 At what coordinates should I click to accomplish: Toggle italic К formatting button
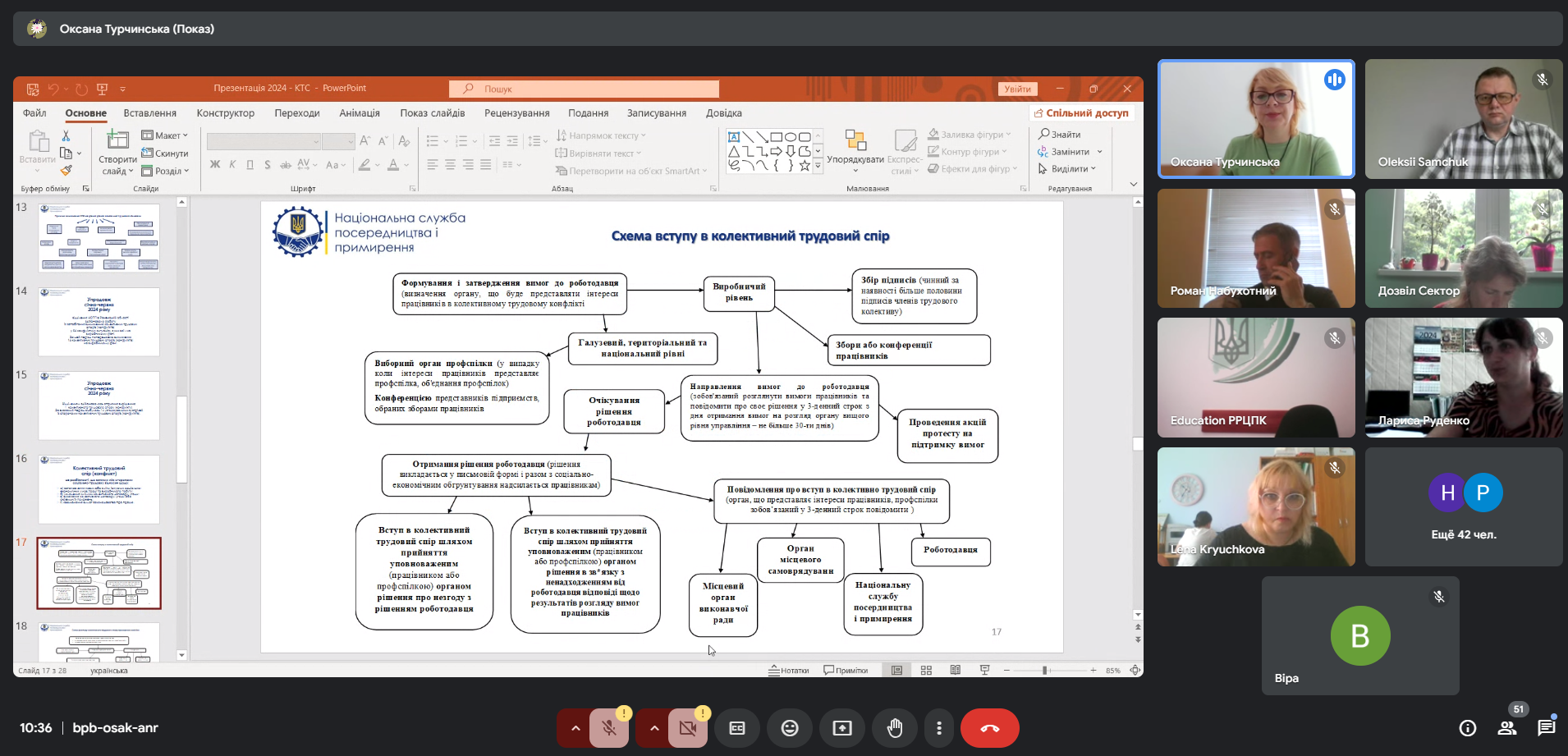232,165
